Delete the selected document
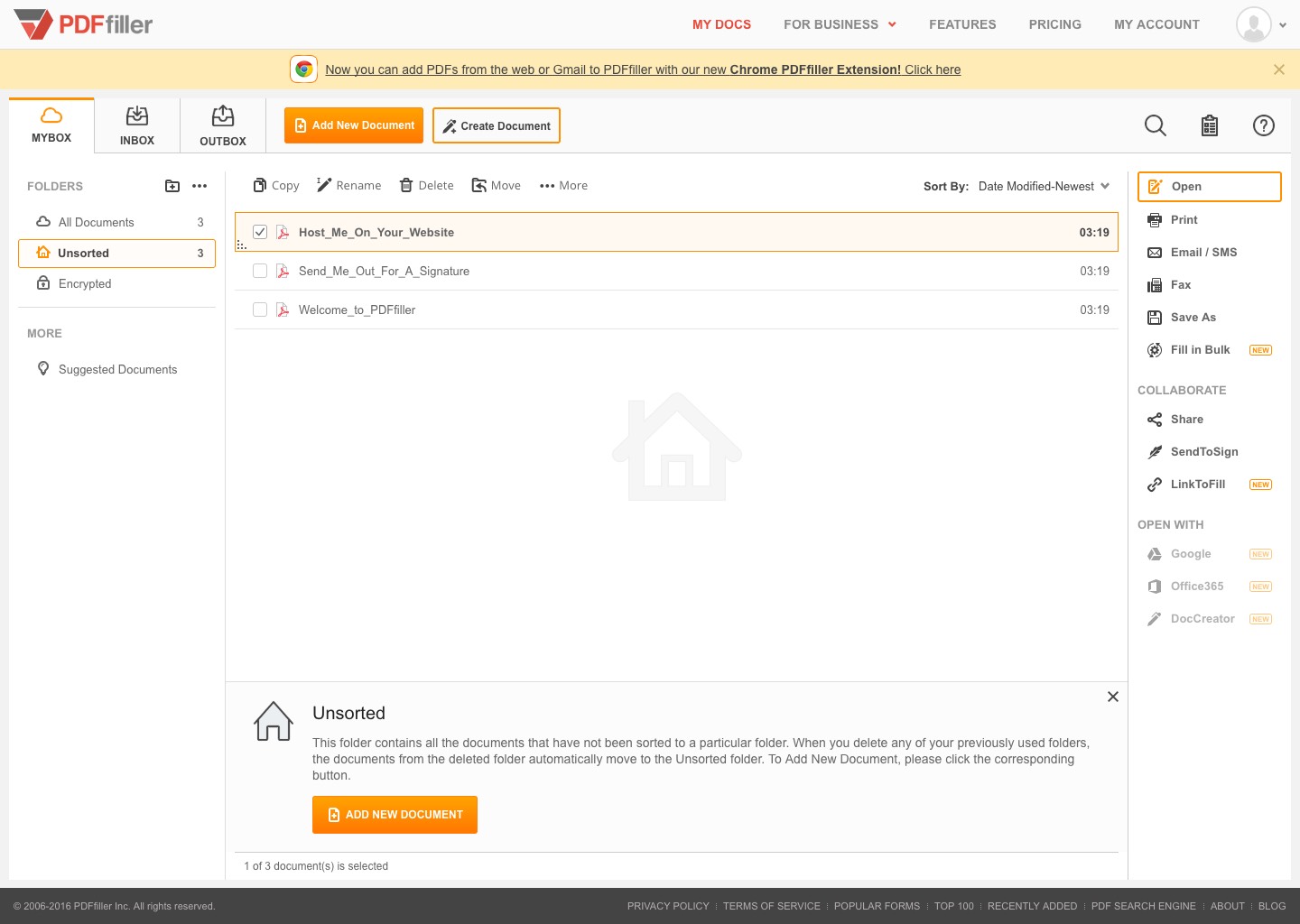This screenshot has width=1300, height=924. [427, 185]
